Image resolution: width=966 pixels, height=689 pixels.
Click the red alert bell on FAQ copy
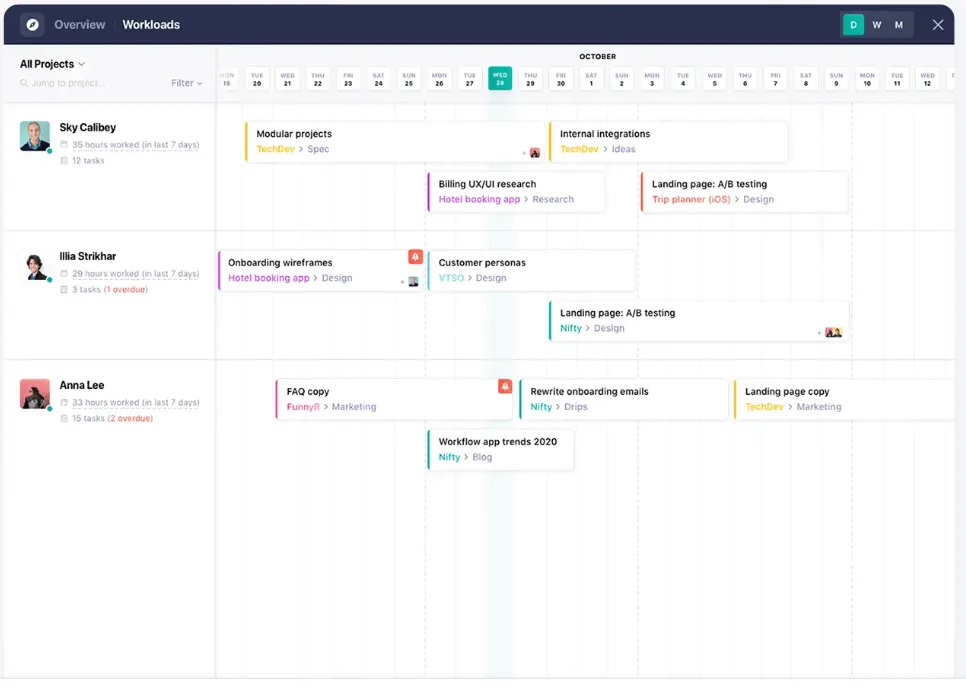(505, 386)
